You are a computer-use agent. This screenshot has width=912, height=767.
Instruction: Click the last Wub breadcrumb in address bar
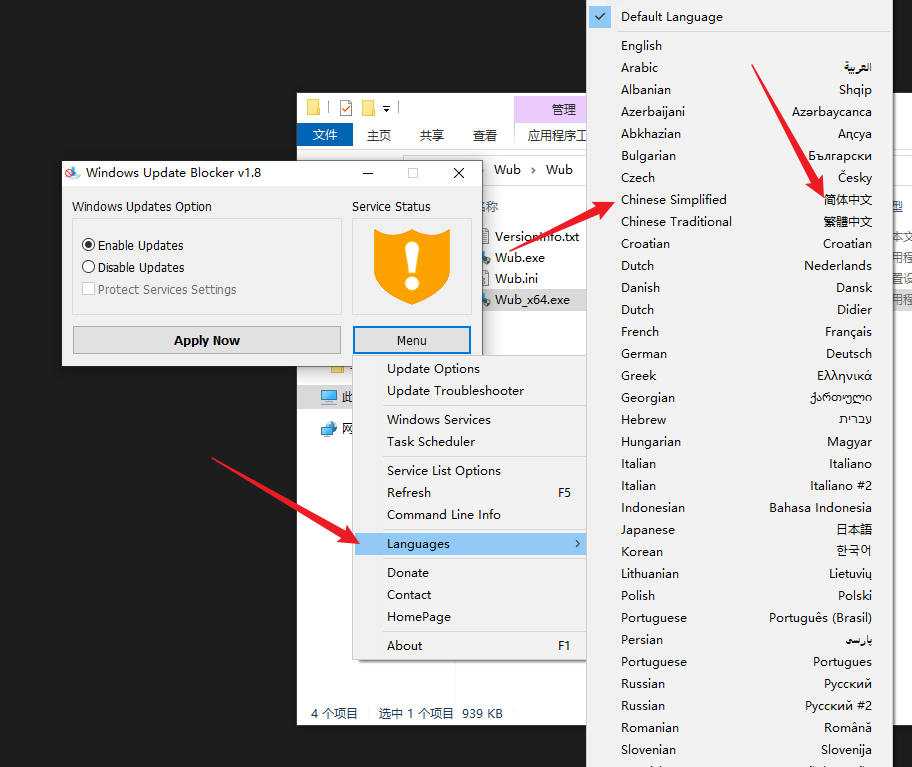click(559, 170)
